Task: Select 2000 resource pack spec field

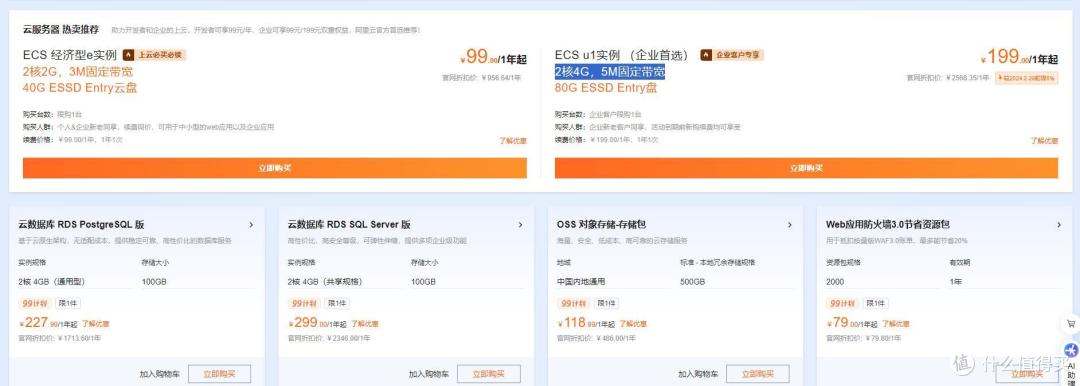Action: click(882, 282)
